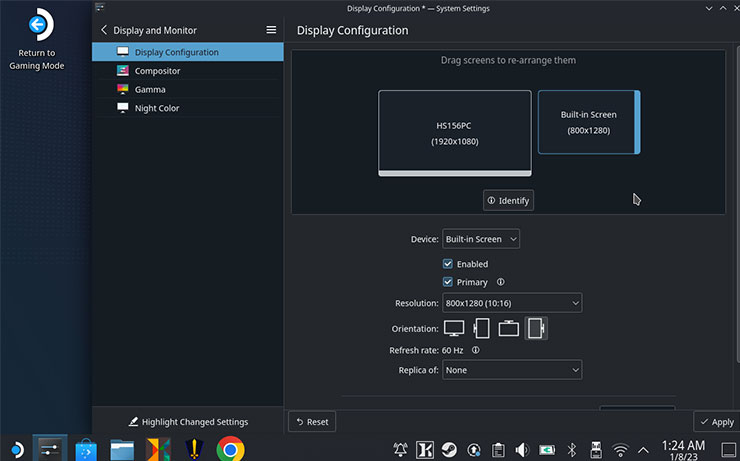Open the Bluetooth tray icon
The width and height of the screenshot is (740, 461).
tap(573, 449)
